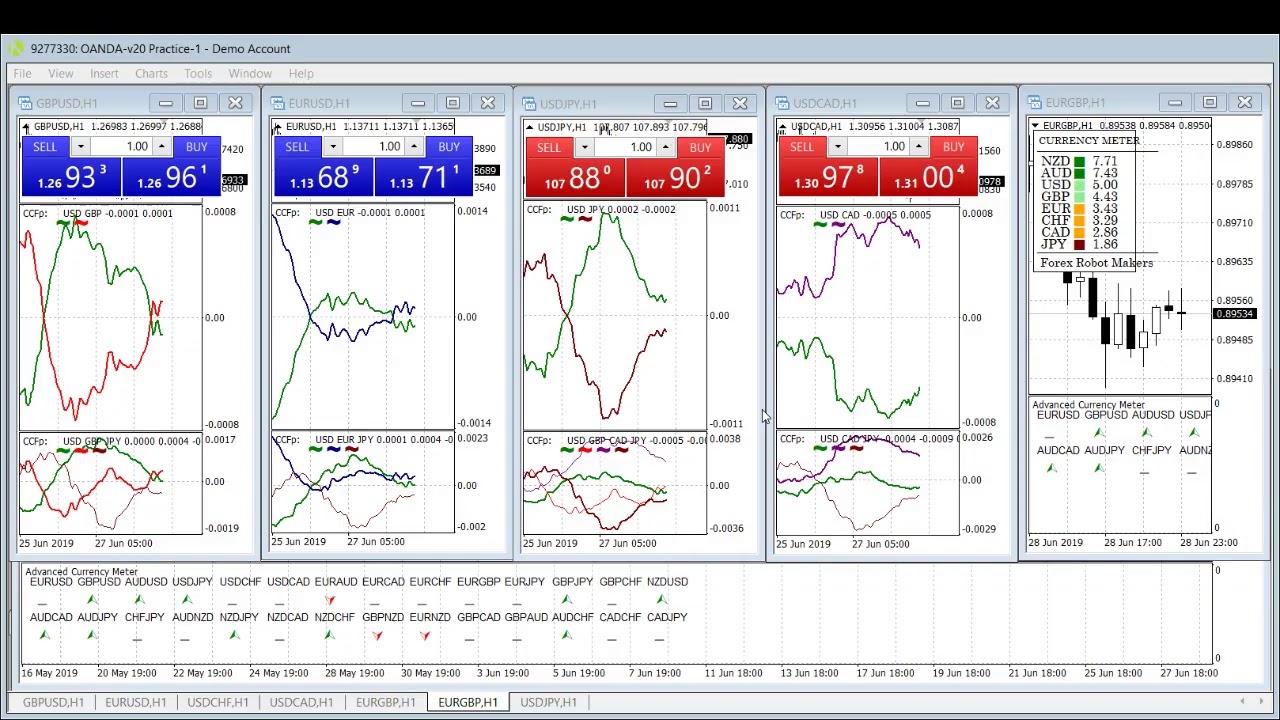The image size is (1280, 720).
Task: Maximize the EURUSD,H1 chart window
Action: pyautogui.click(x=452, y=103)
